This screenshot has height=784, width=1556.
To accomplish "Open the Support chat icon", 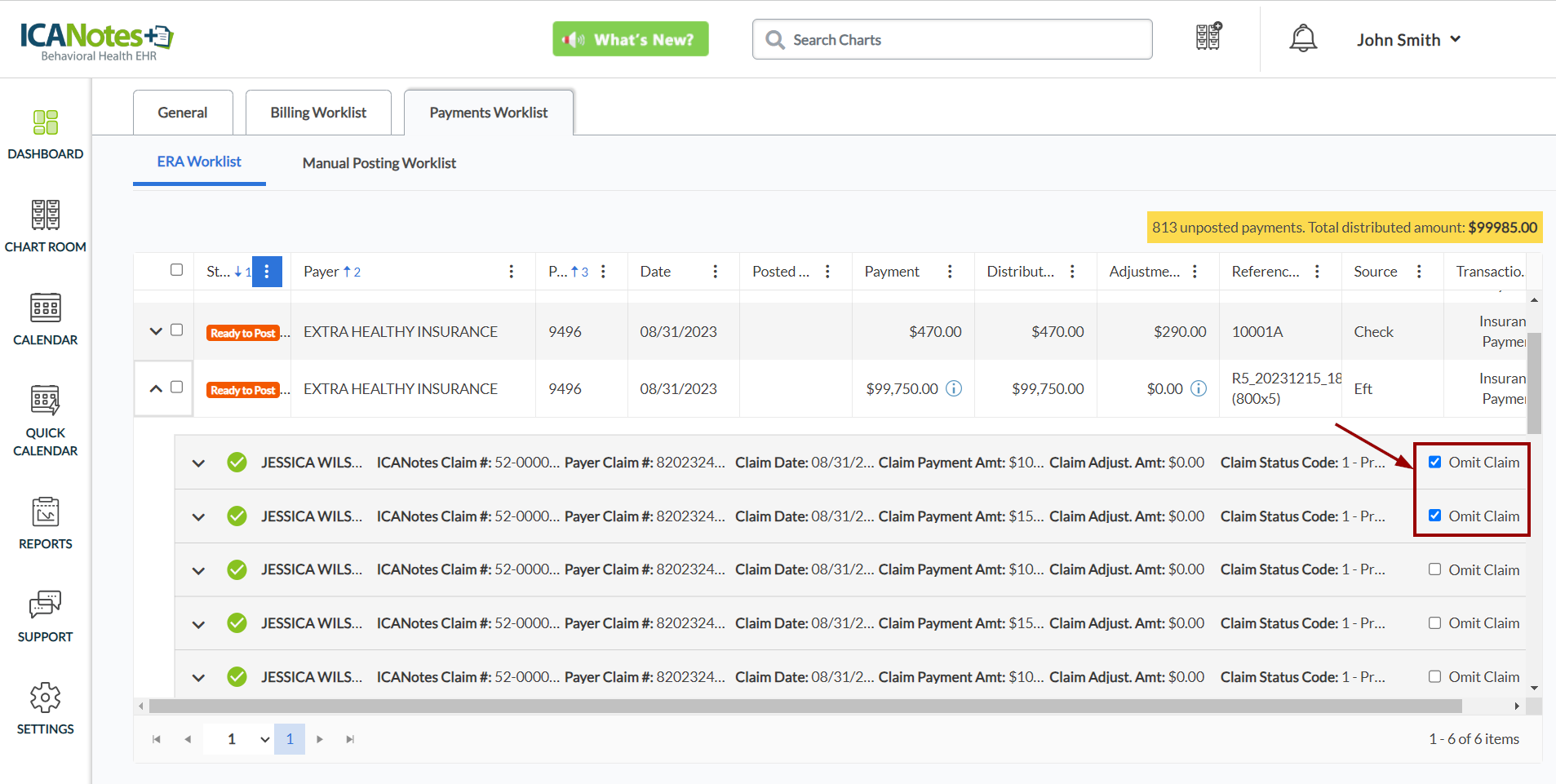I will [x=46, y=605].
